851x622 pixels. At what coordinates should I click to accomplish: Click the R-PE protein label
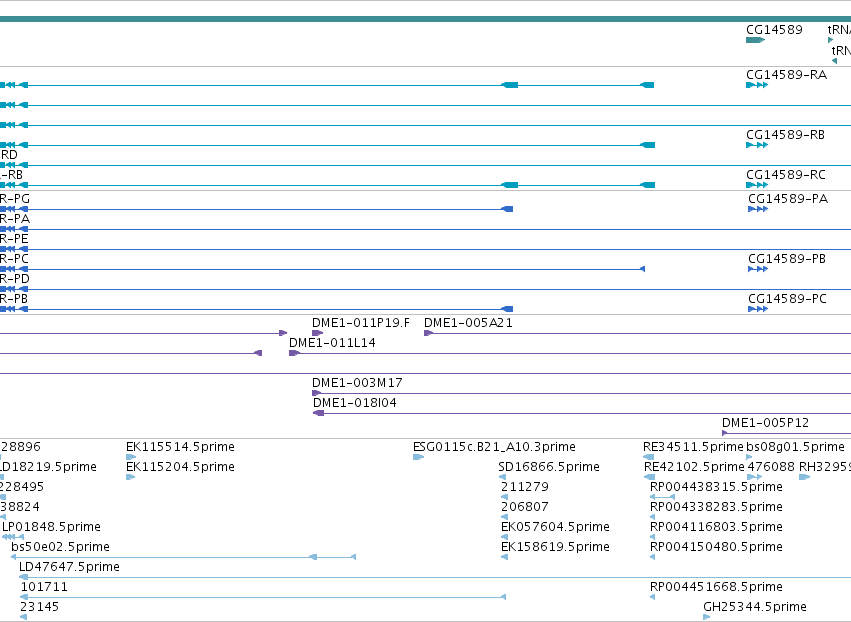click(x=14, y=239)
